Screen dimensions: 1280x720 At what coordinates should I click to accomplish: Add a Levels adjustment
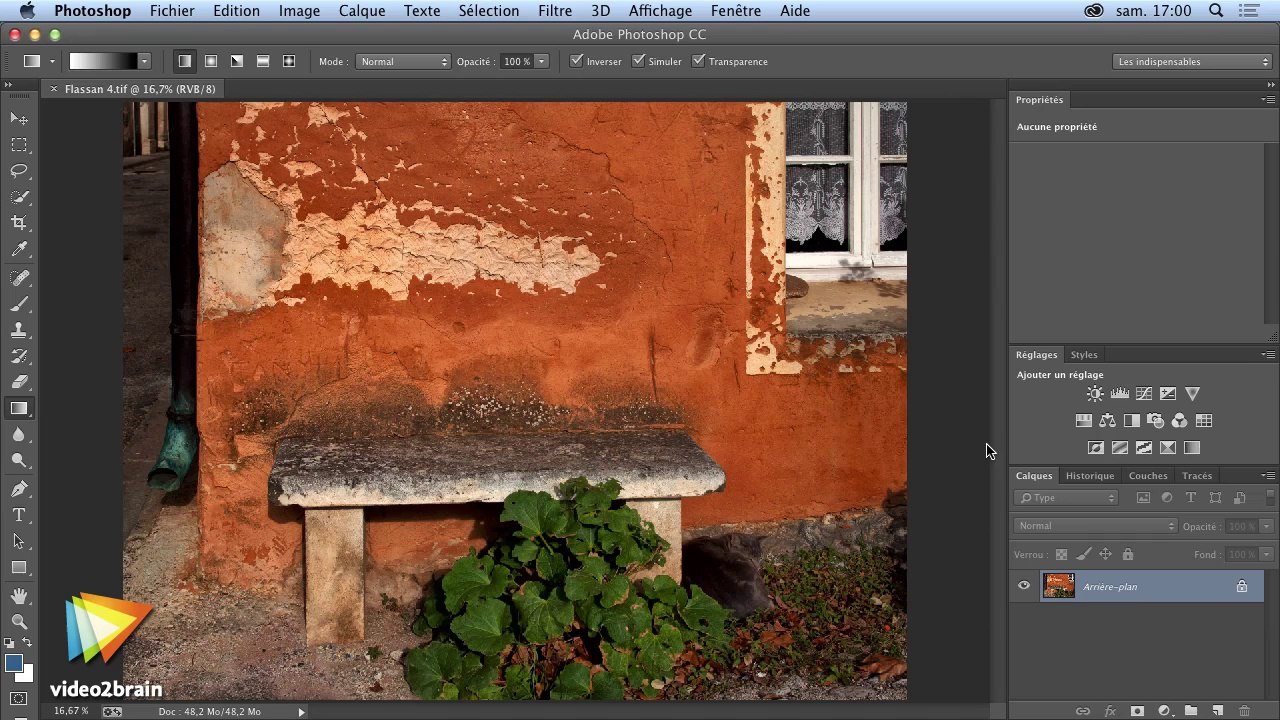tap(1120, 394)
